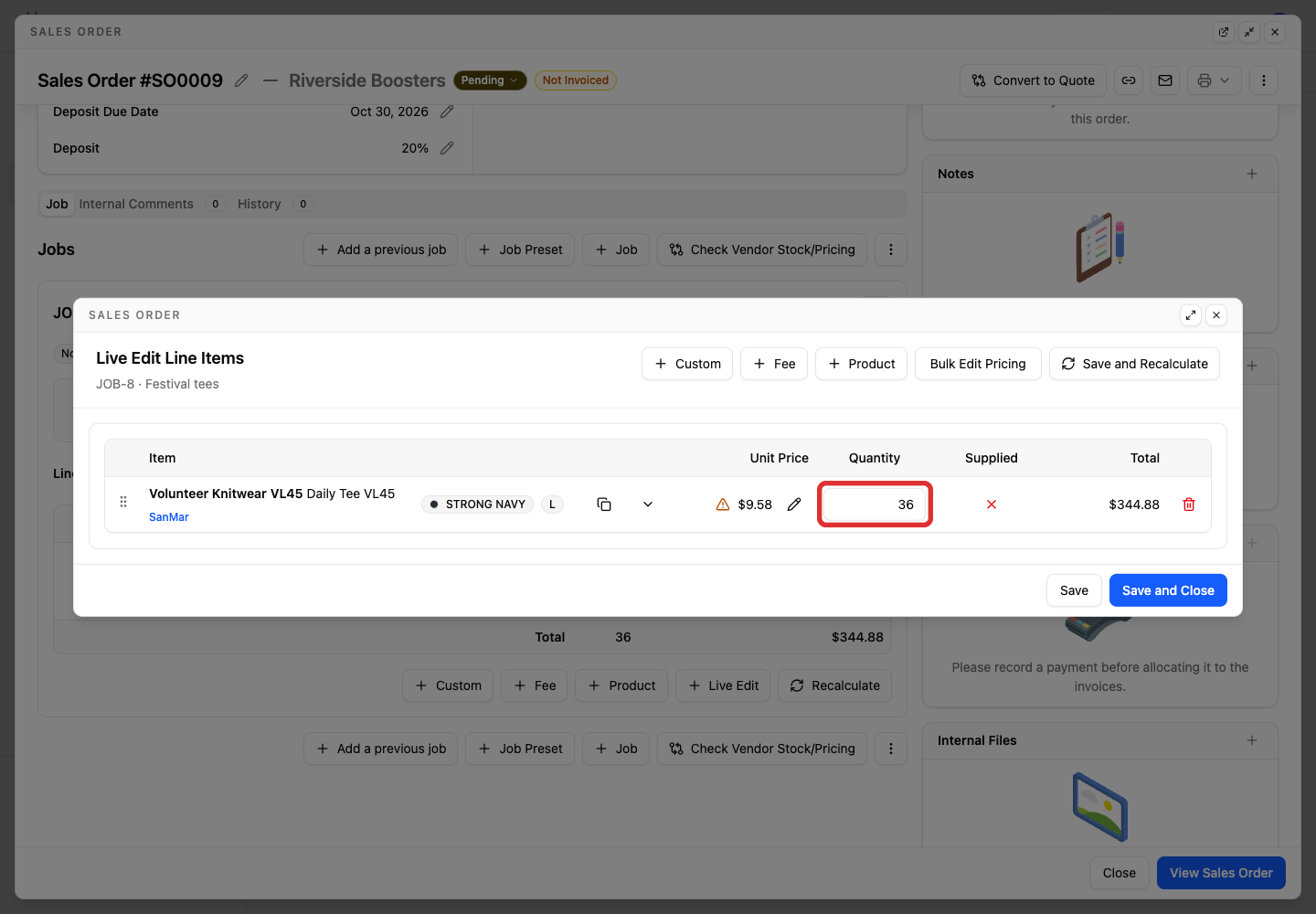Switch to the Job tab
This screenshot has width=1316, height=914.
point(57,204)
